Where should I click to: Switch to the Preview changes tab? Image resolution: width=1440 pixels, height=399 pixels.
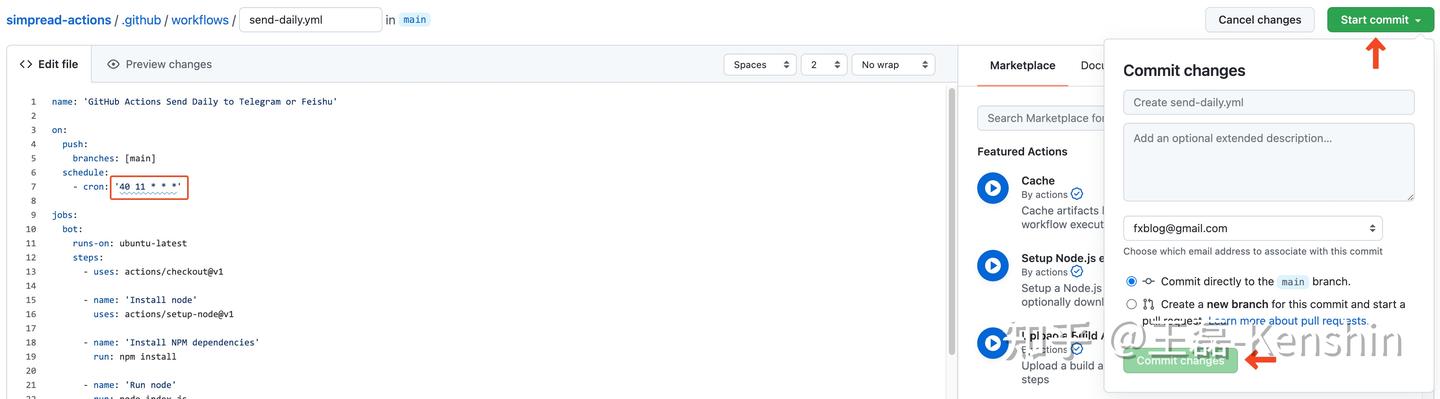pyautogui.click(x=159, y=64)
